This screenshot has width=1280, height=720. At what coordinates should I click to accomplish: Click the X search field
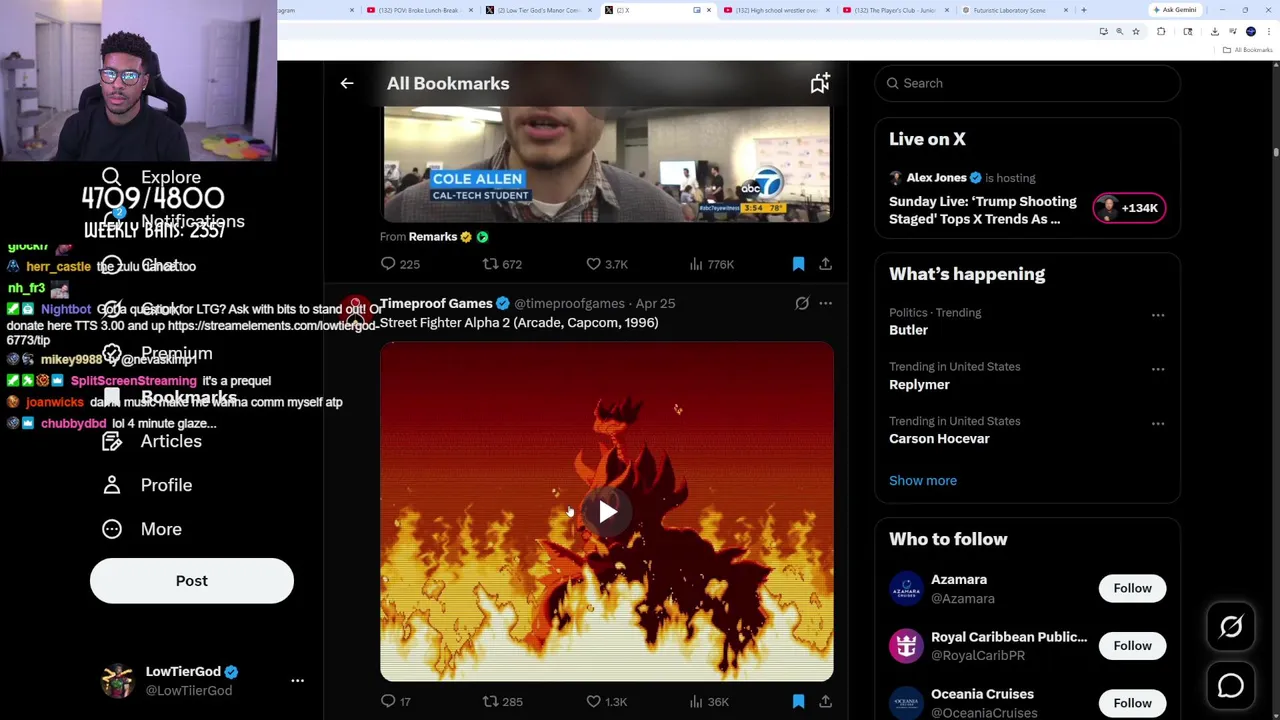click(1028, 83)
